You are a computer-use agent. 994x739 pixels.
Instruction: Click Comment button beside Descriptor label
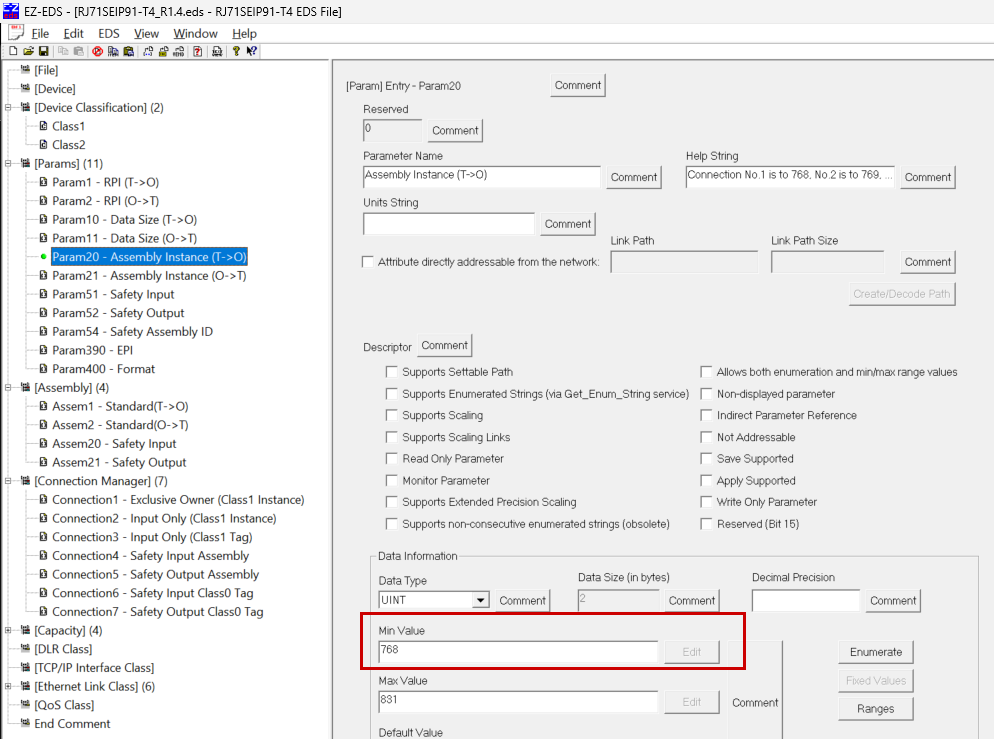pyautogui.click(x=444, y=345)
